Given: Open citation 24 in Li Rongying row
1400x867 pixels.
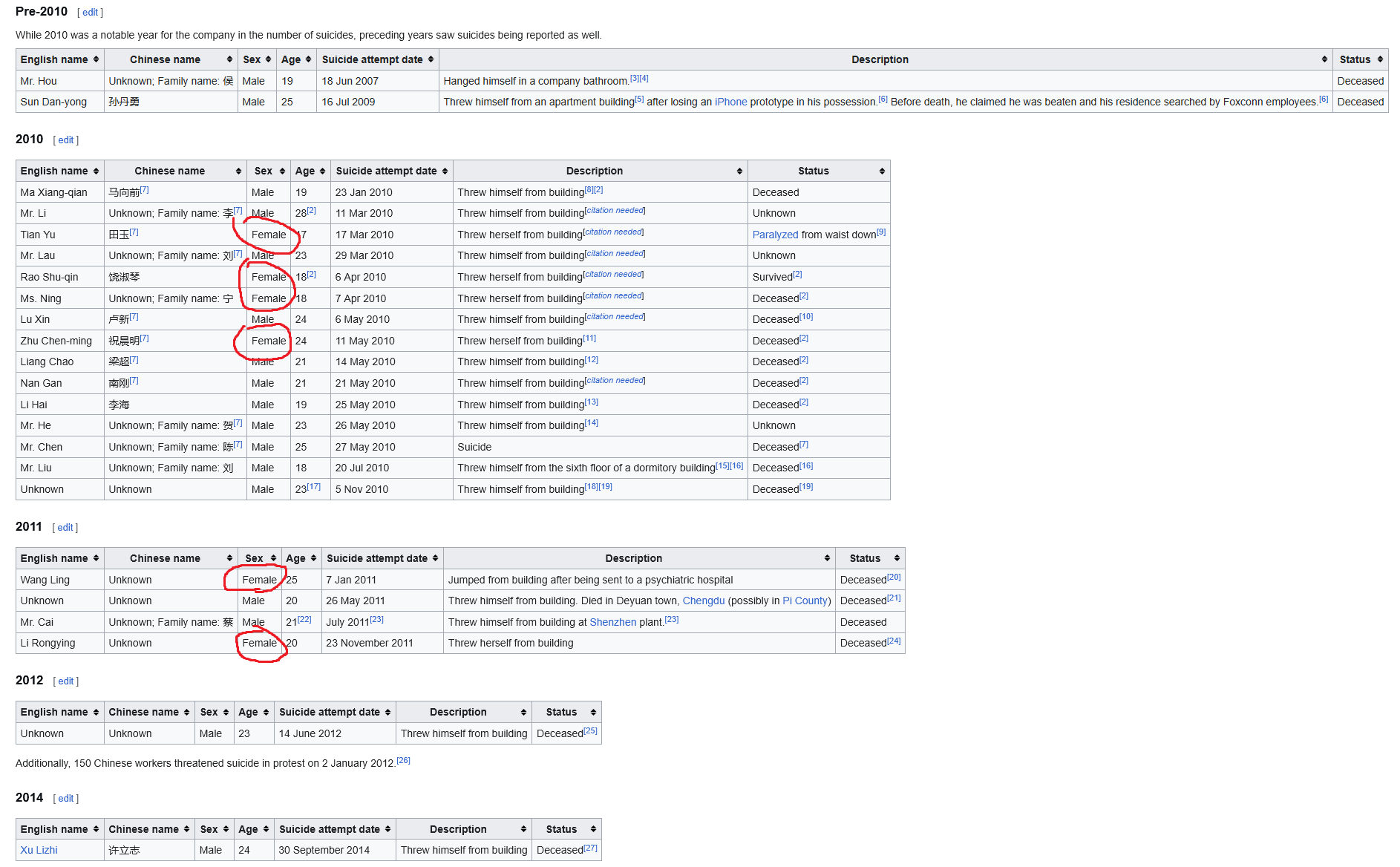Looking at the screenshot, I should [894, 641].
